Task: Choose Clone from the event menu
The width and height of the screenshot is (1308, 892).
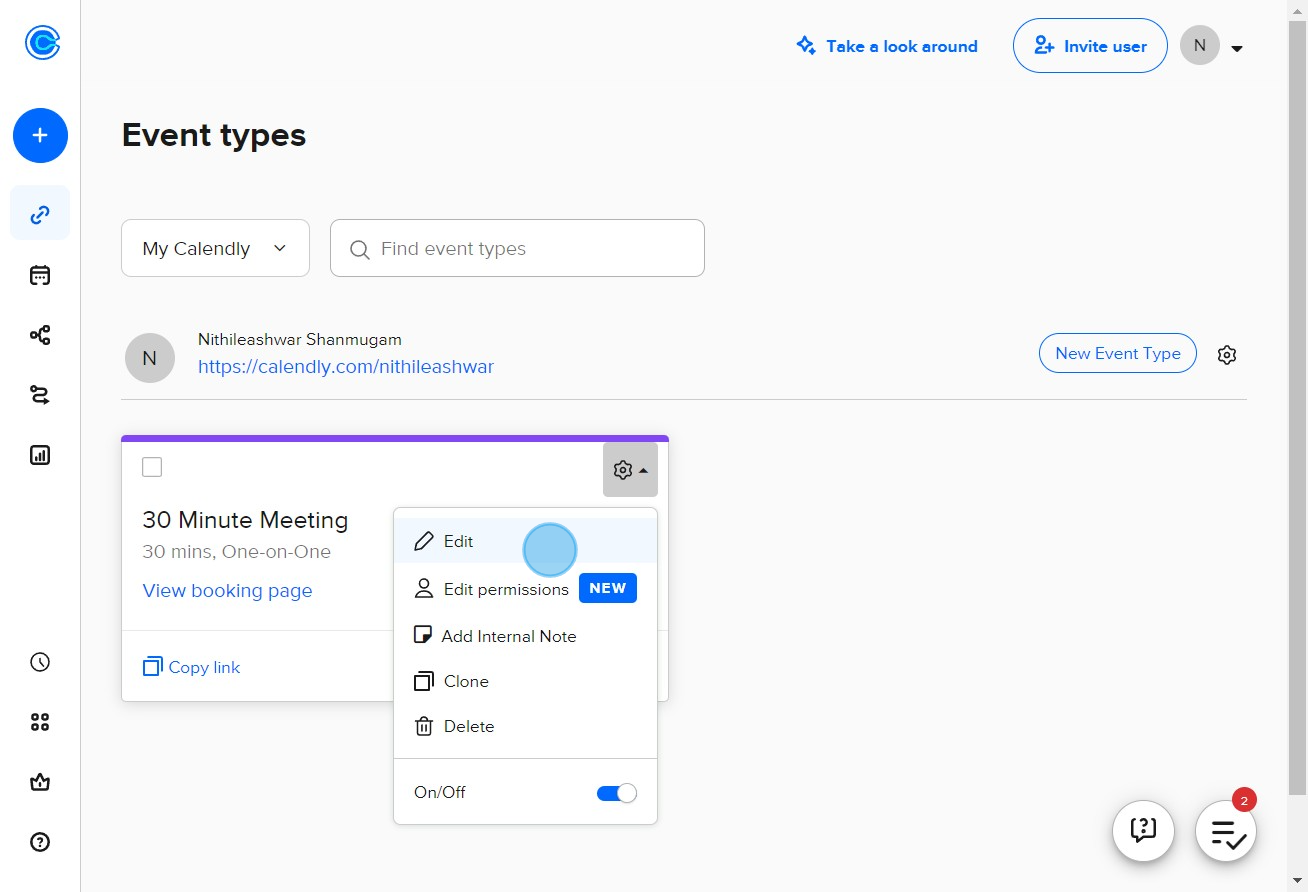Action: pos(525,681)
